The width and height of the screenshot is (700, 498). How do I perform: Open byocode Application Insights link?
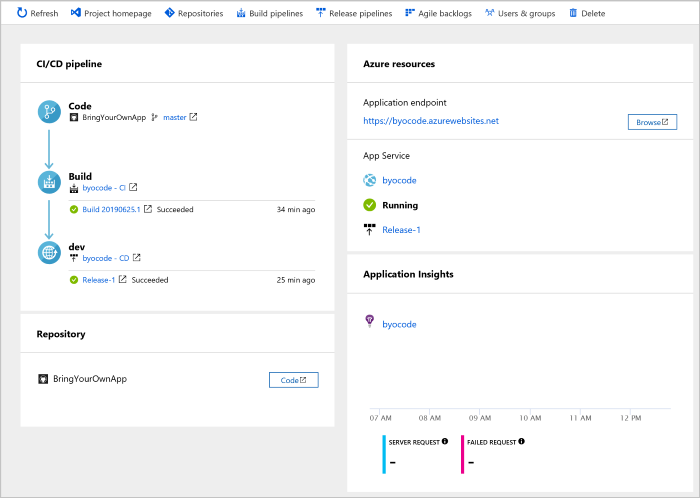[399, 324]
